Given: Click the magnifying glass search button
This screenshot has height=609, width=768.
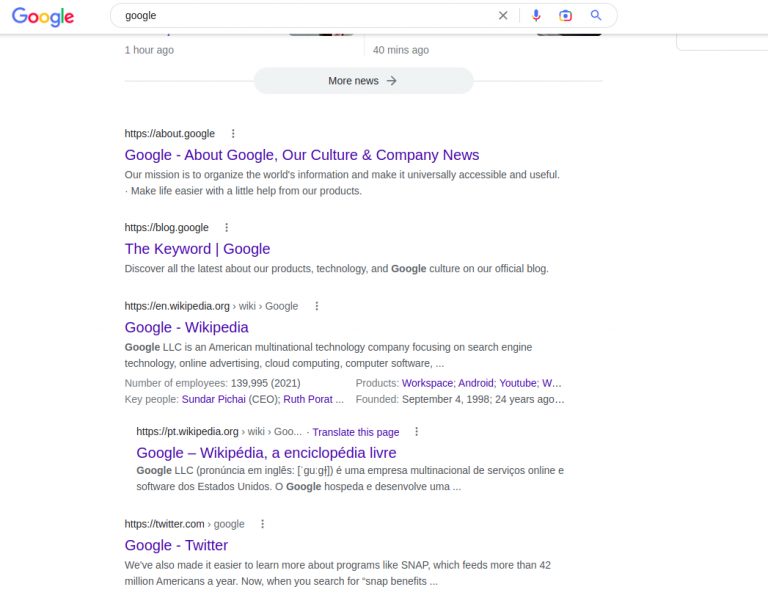Looking at the screenshot, I should coord(596,16).
